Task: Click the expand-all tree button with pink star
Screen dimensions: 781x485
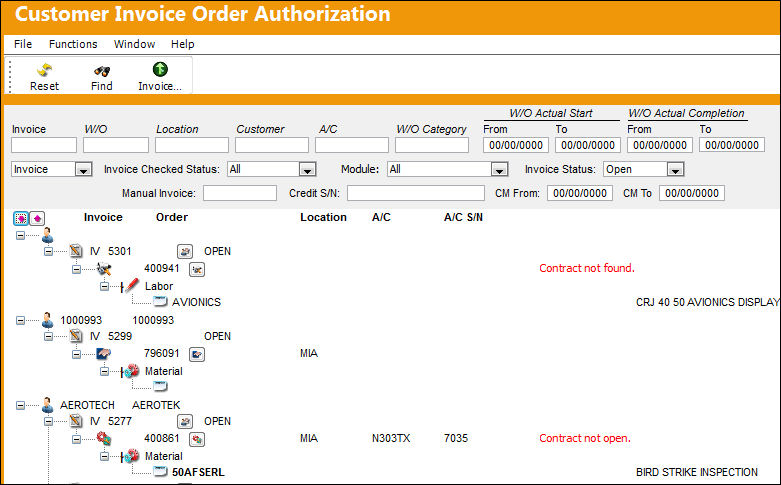Action: (21, 218)
